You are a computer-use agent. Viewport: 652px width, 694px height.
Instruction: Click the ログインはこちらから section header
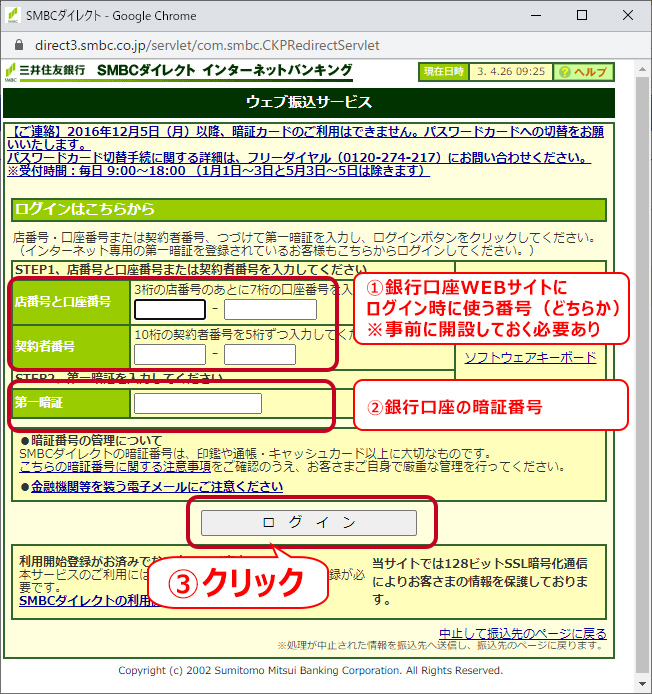tap(309, 209)
